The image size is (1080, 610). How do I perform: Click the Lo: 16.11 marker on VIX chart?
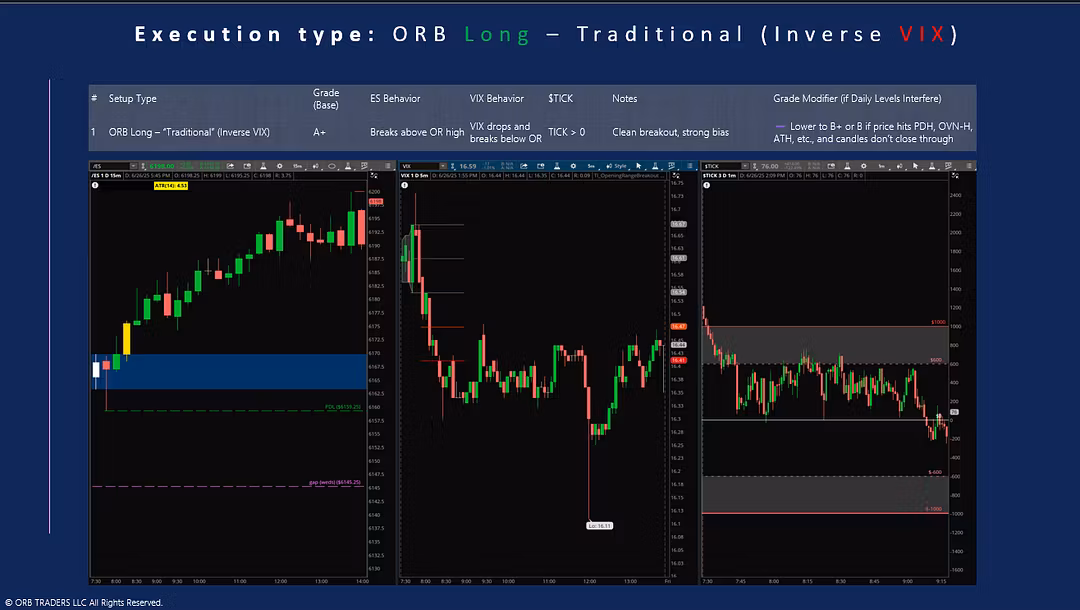[599, 524]
